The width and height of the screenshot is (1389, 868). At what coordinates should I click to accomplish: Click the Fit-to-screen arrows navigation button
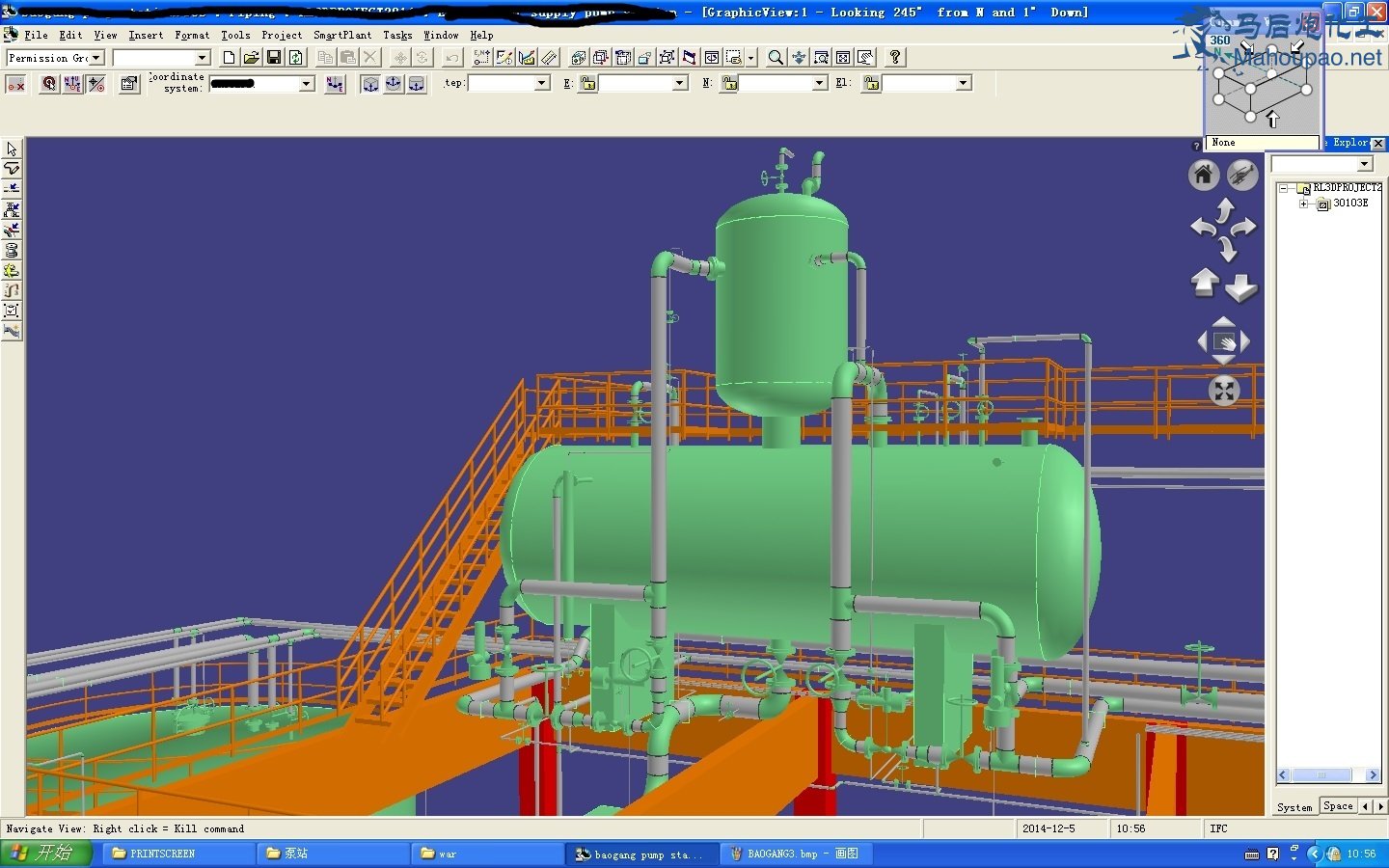coord(1224,391)
